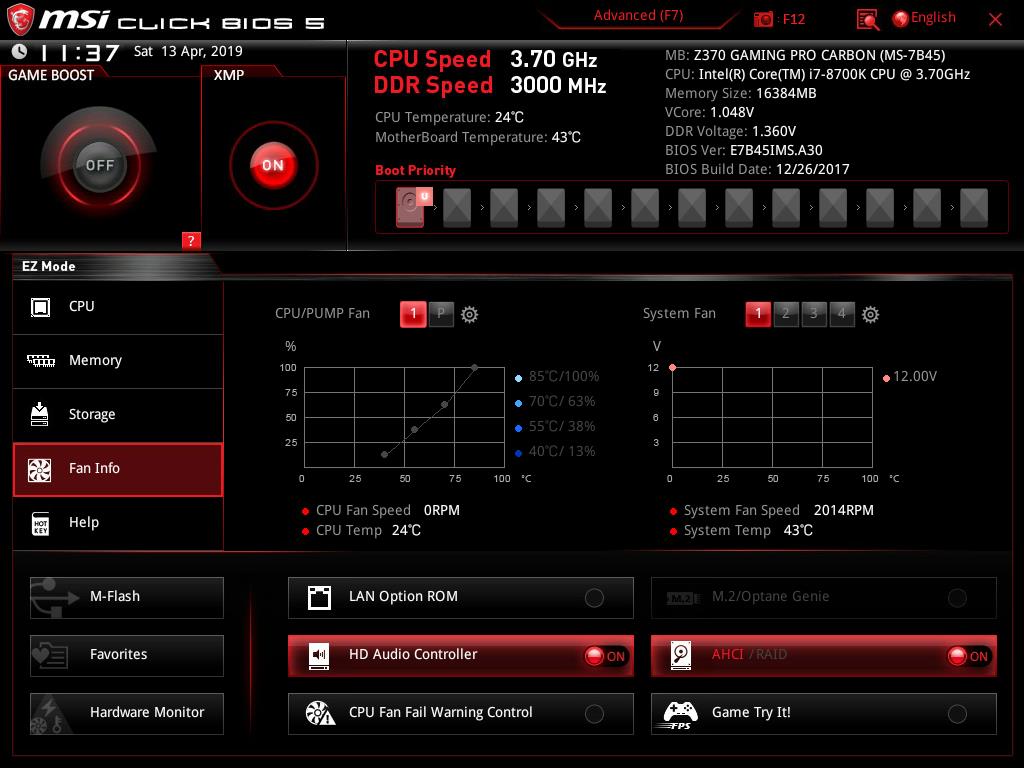Screen dimensions: 1024x768
Task: Open the M-Flash utility
Action: (x=127, y=598)
